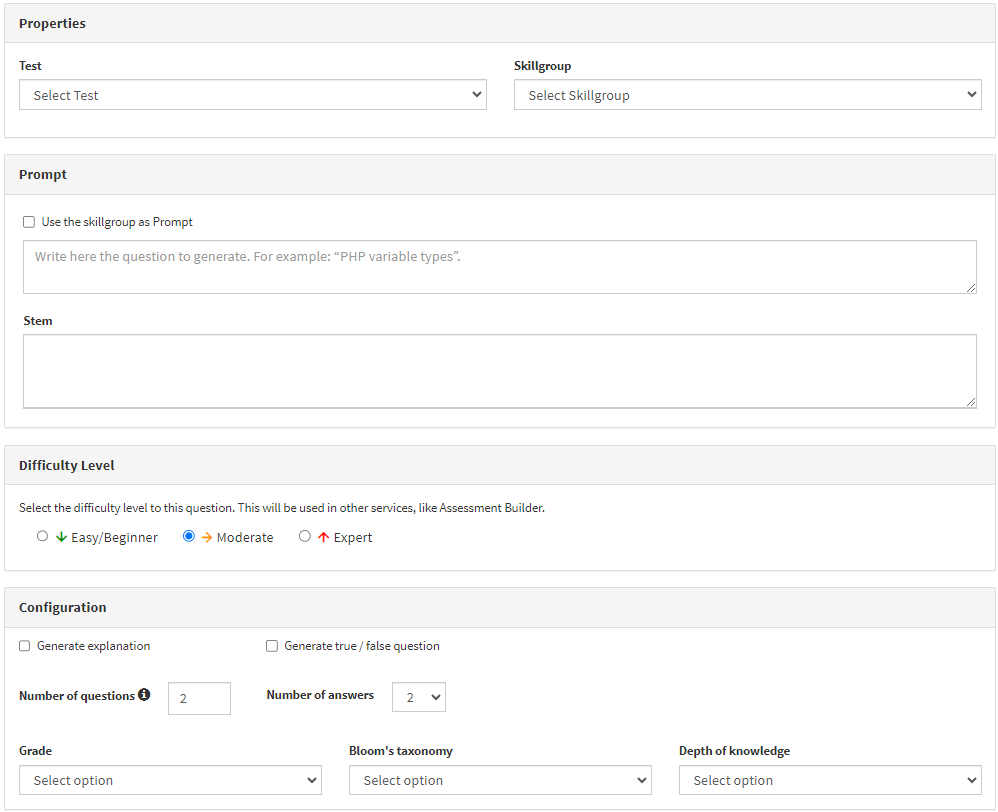998x812 pixels.
Task: Open the Depth of knowledge dropdown
Action: pos(830,780)
